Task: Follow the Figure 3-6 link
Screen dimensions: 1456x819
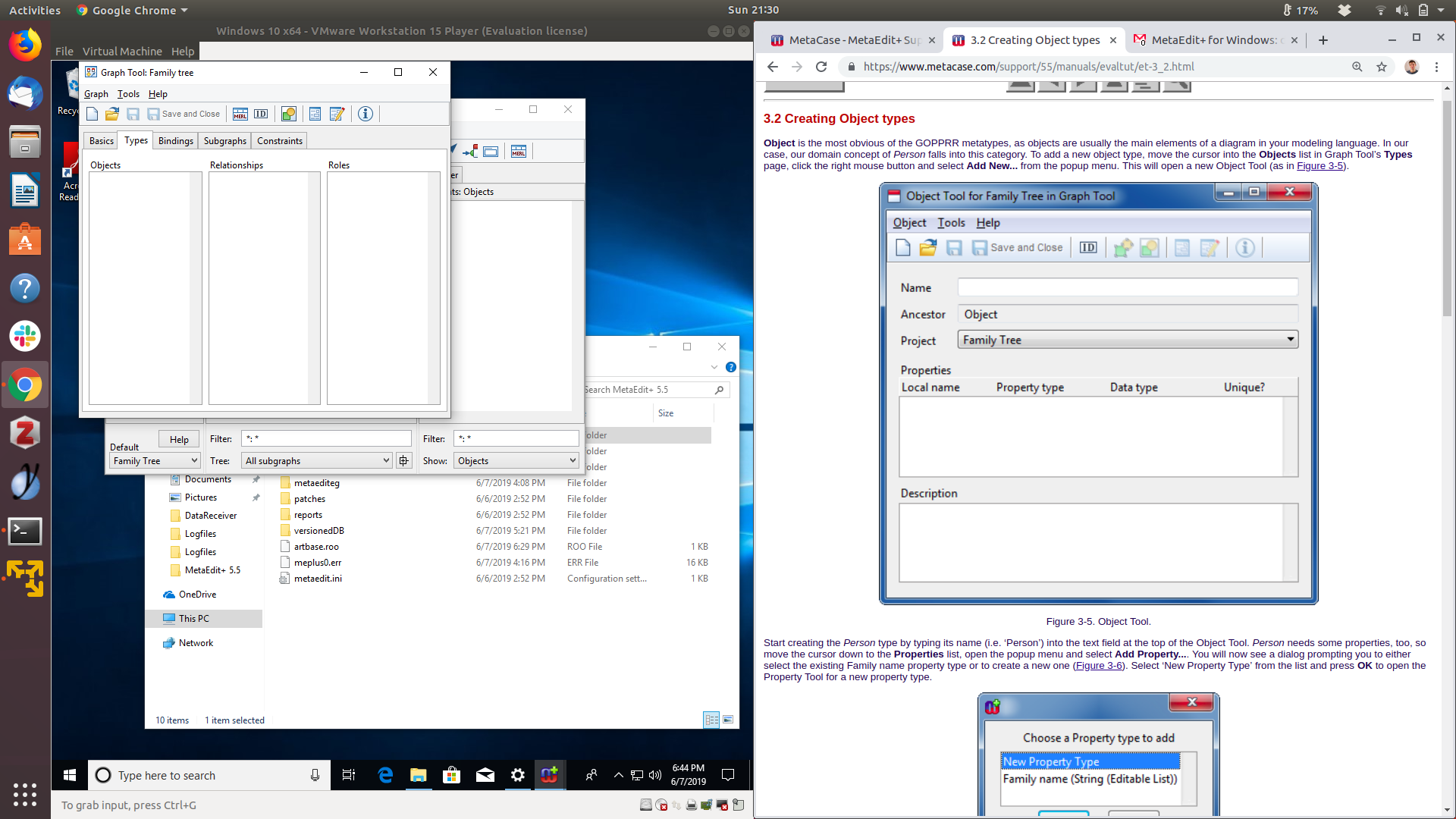Action: click(1097, 666)
